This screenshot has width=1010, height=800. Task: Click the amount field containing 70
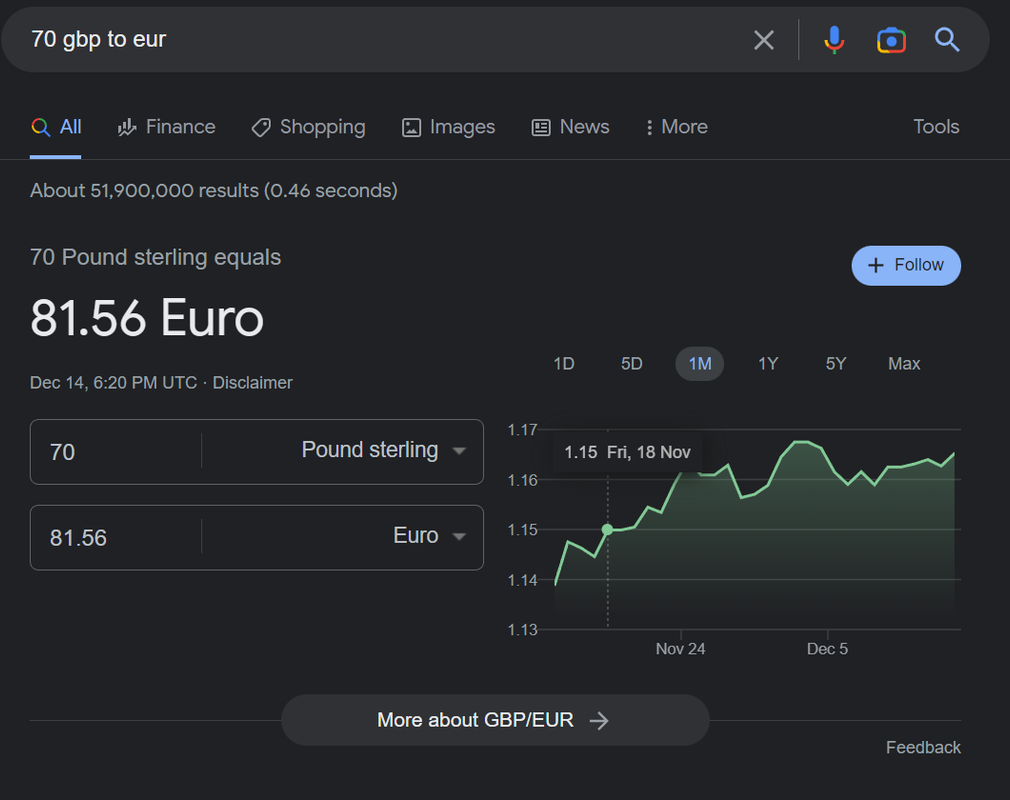[115, 452]
